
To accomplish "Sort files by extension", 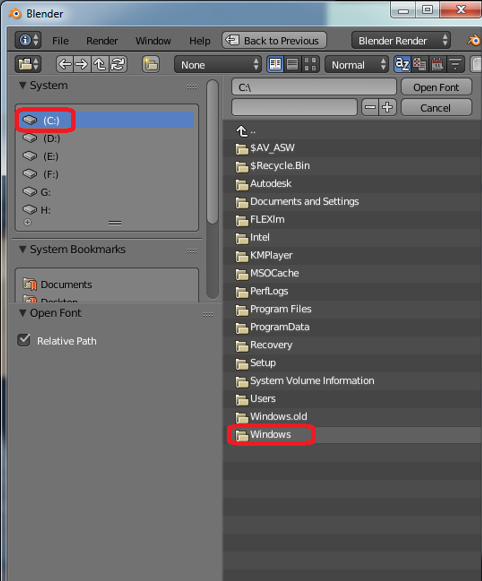I will point(420,64).
